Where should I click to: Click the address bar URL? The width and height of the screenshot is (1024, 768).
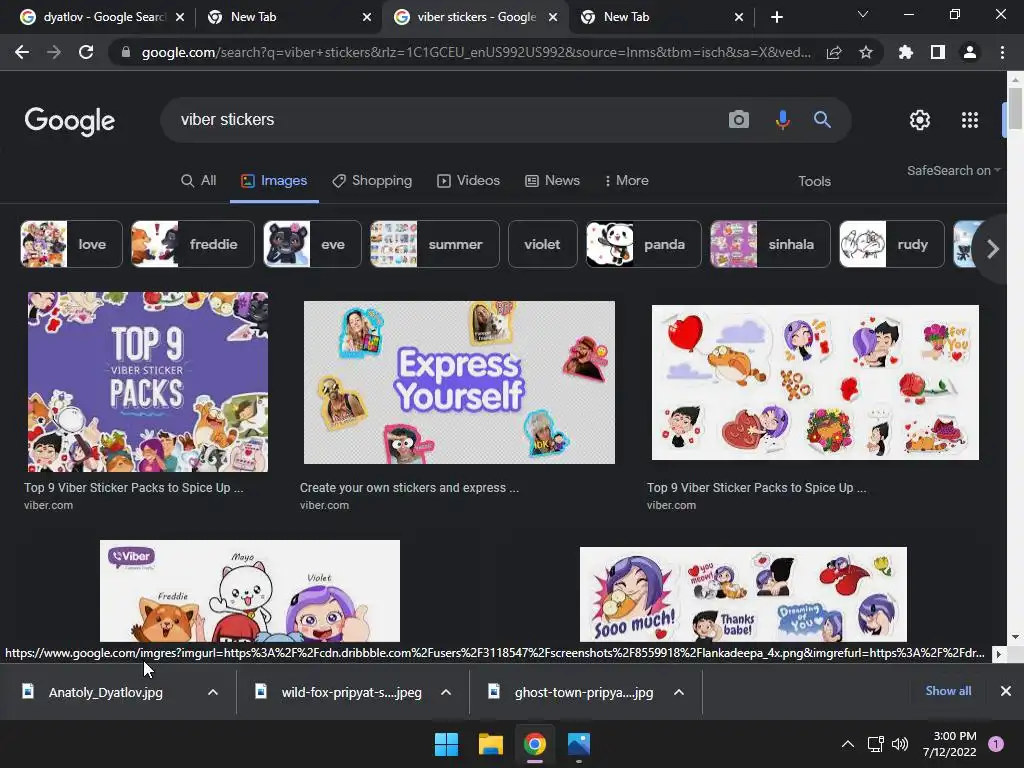point(477,52)
